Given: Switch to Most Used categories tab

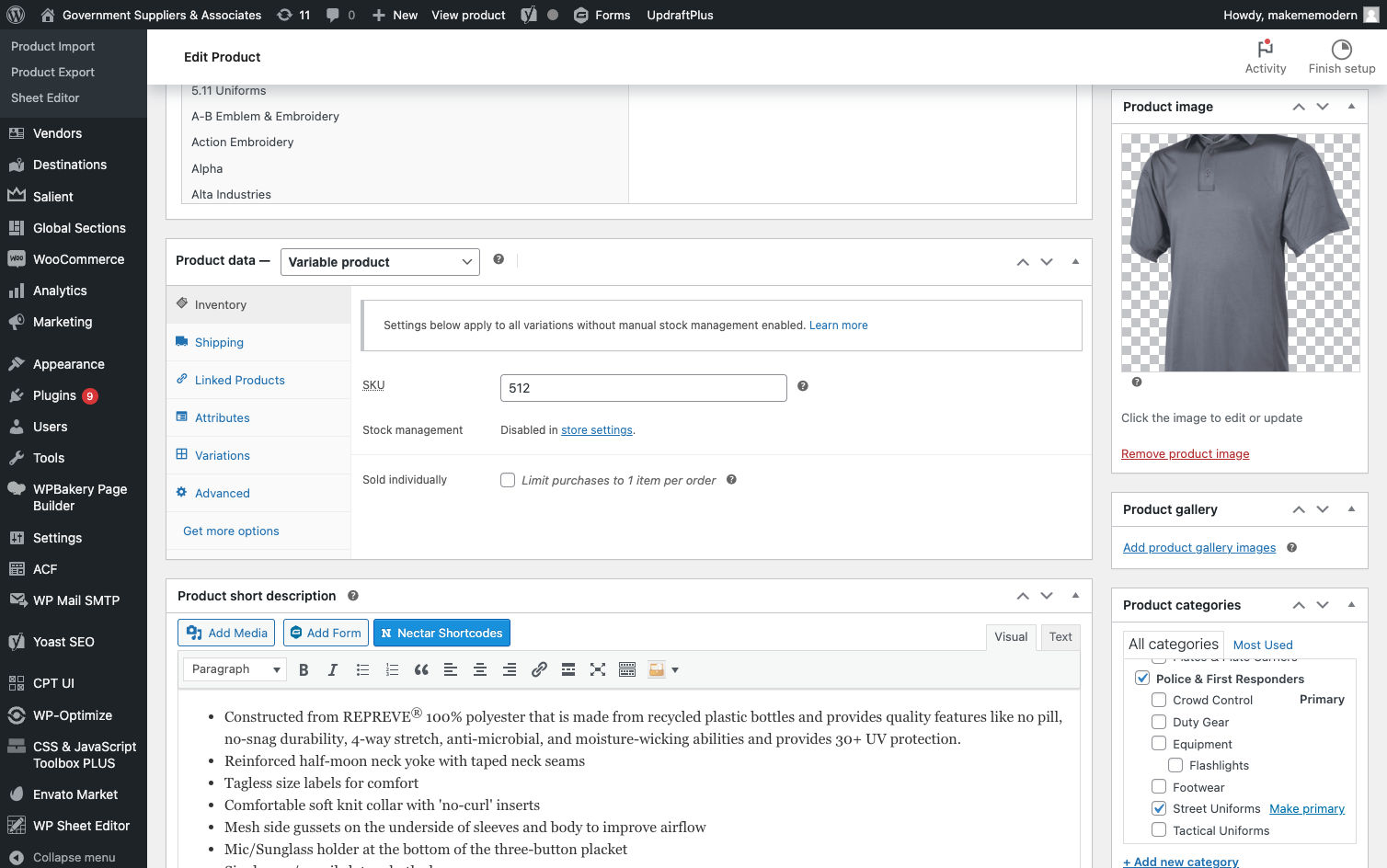Looking at the screenshot, I should click(1262, 645).
